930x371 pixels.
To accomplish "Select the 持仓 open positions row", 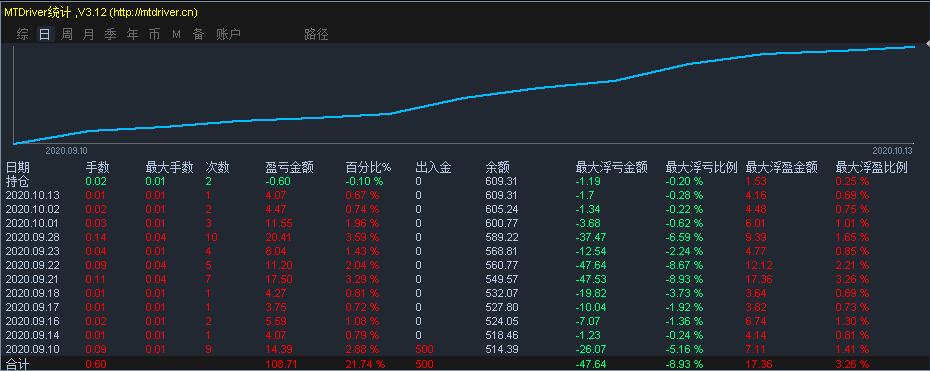I will (x=465, y=181).
